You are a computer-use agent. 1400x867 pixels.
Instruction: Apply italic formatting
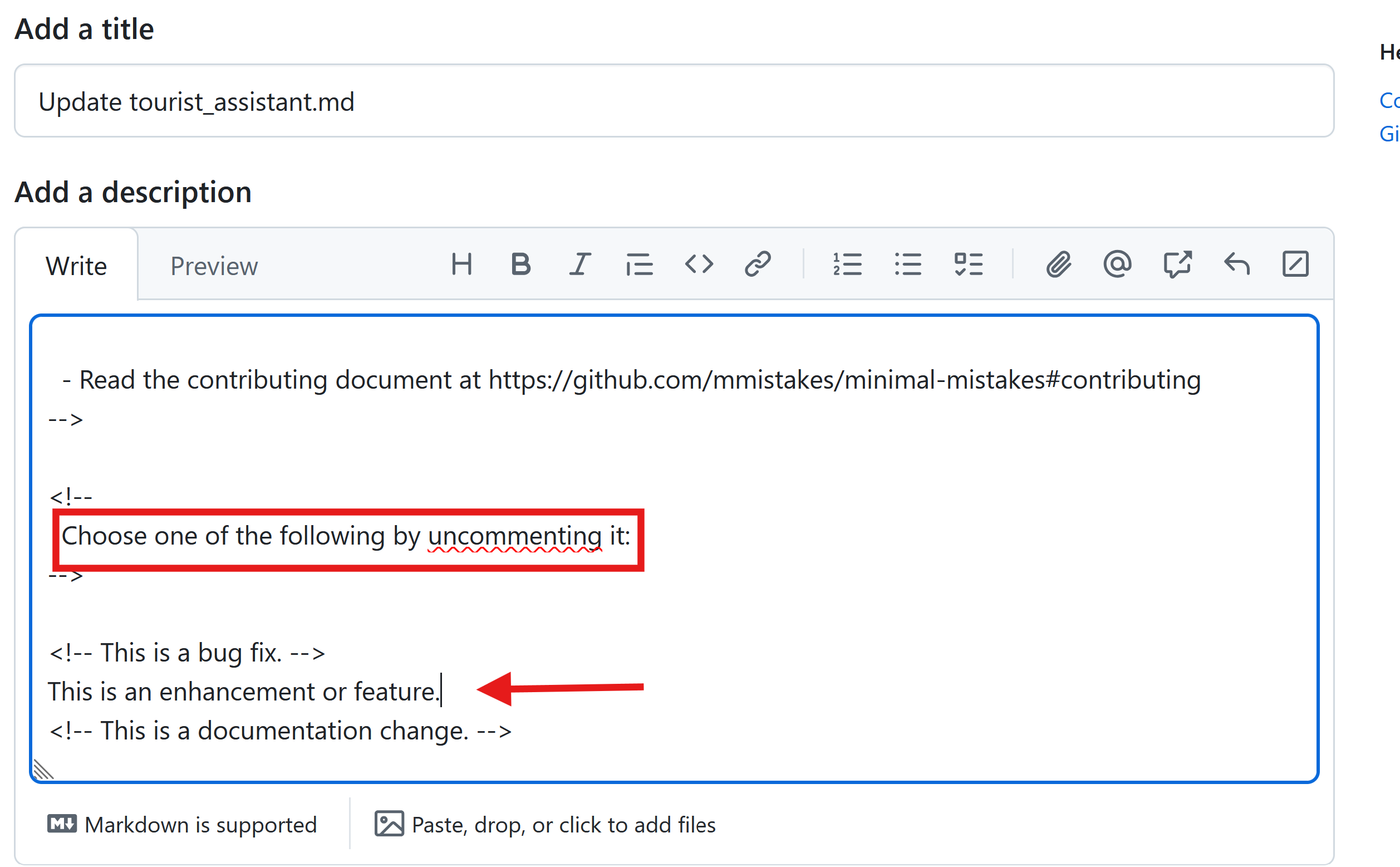580,265
